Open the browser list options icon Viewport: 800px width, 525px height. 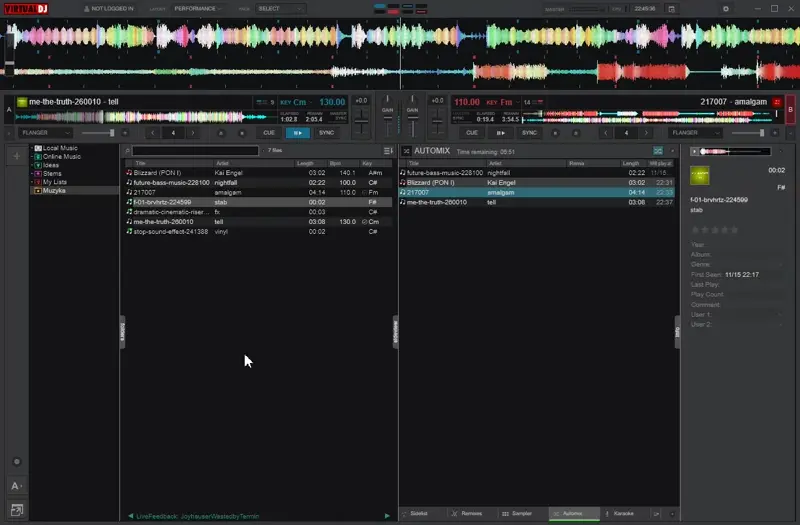coord(388,151)
